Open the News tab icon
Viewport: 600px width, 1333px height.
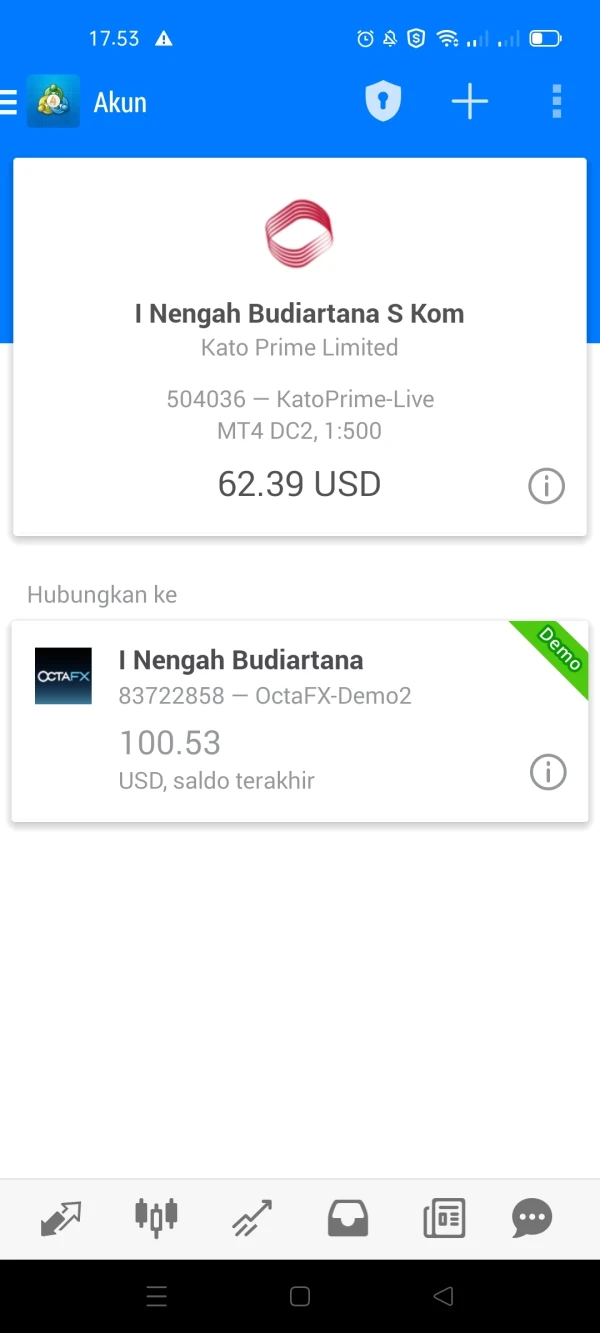pyautogui.click(x=443, y=1218)
